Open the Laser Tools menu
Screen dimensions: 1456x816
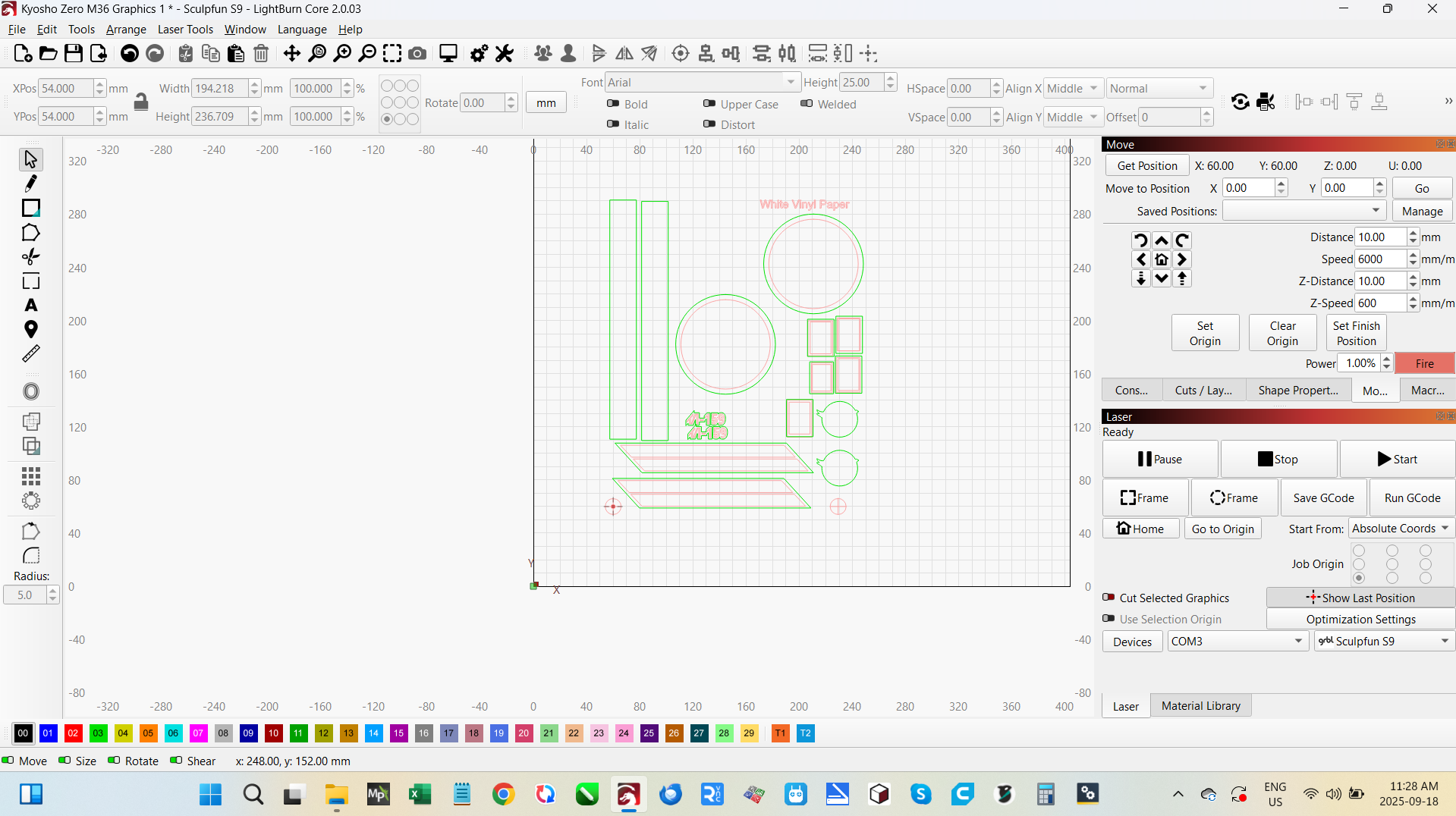click(x=185, y=30)
